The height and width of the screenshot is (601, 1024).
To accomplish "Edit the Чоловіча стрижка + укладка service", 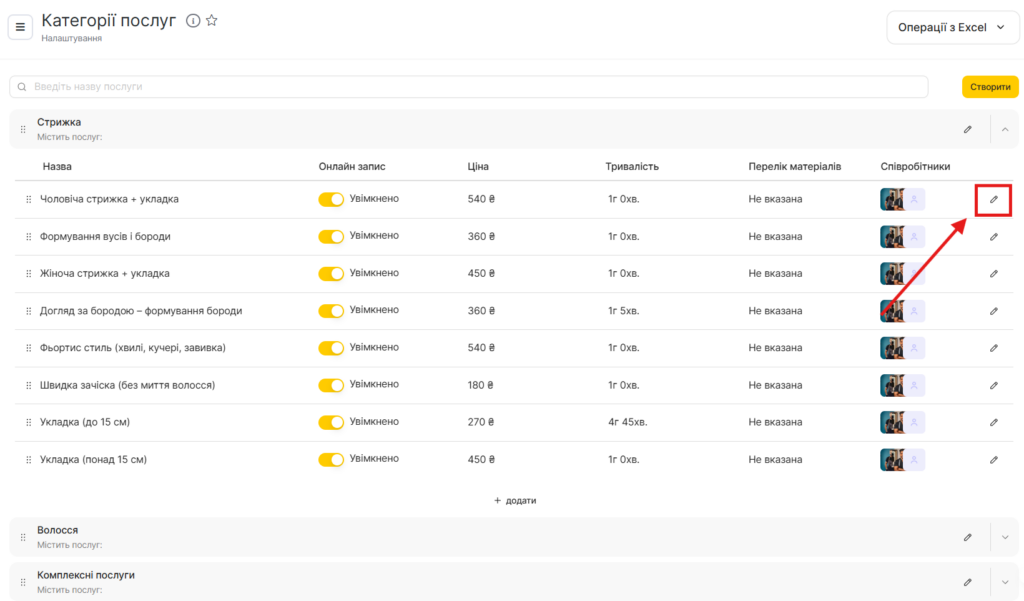I will point(993,199).
